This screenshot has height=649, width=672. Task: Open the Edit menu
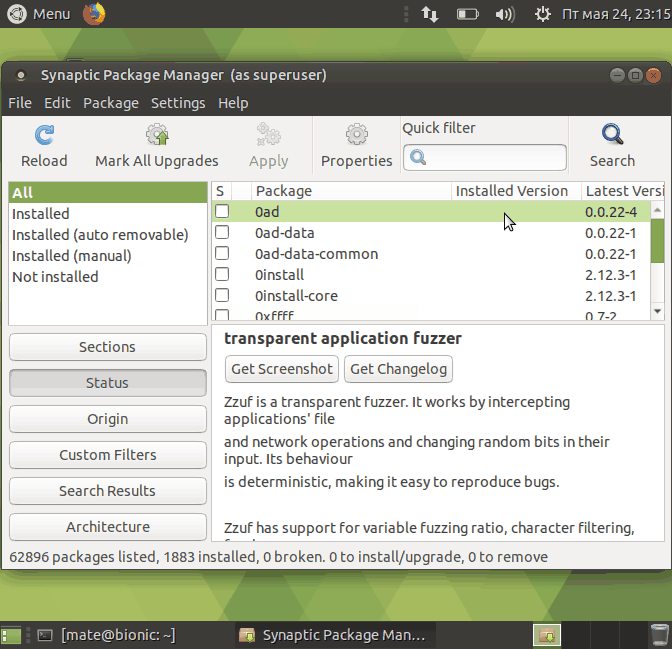coord(57,103)
